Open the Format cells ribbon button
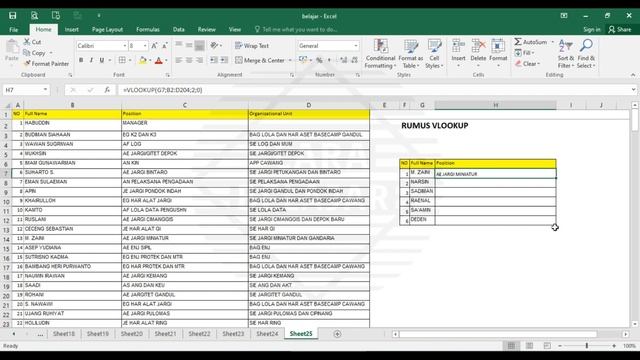The width and height of the screenshot is (640, 360). click(498, 54)
